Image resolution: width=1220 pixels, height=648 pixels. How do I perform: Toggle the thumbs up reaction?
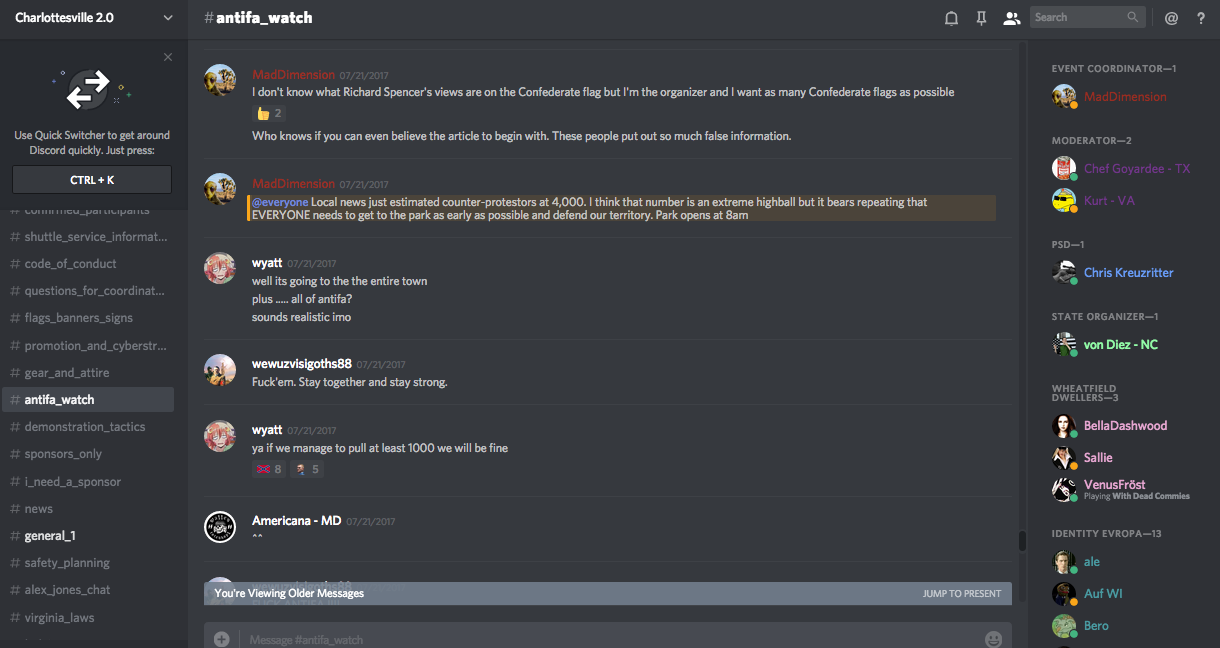269,113
